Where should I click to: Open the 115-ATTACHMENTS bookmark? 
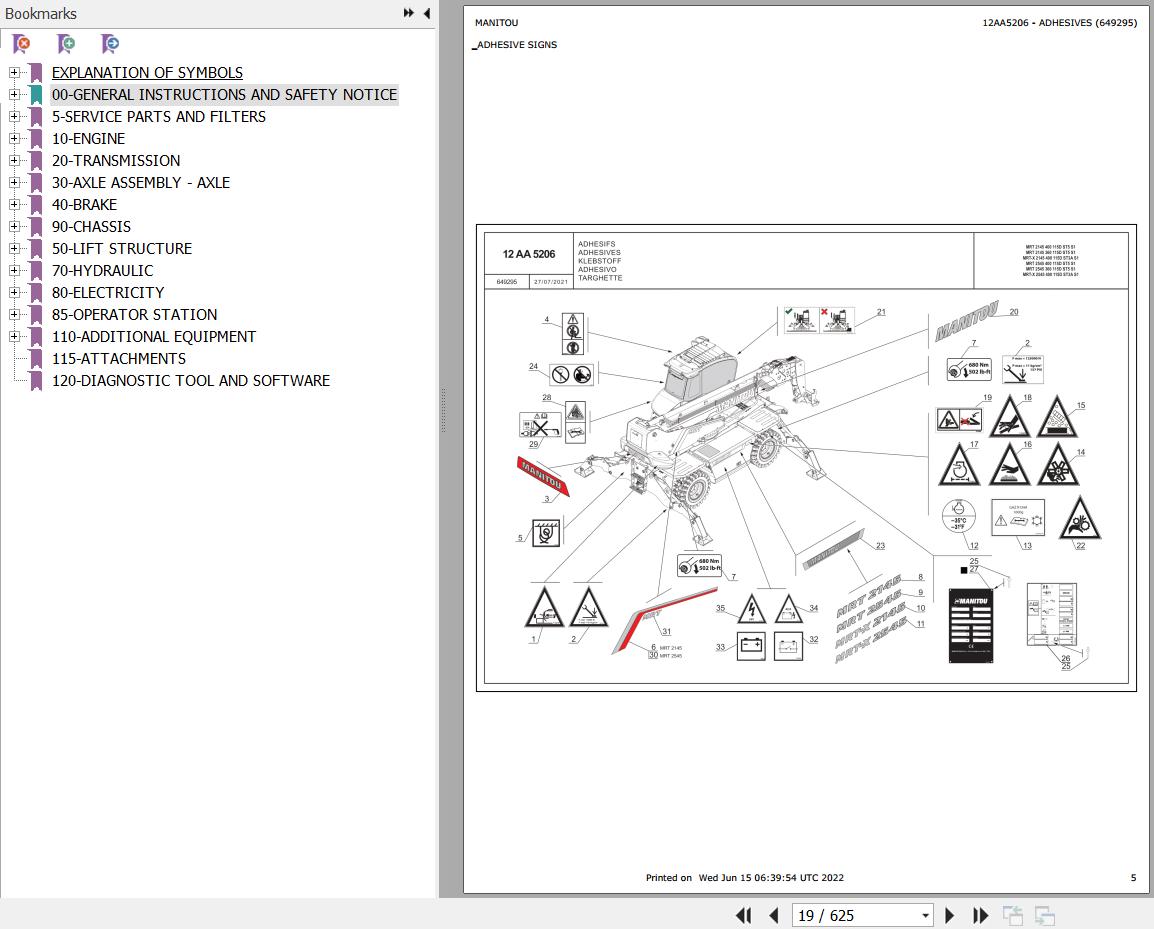pos(119,359)
